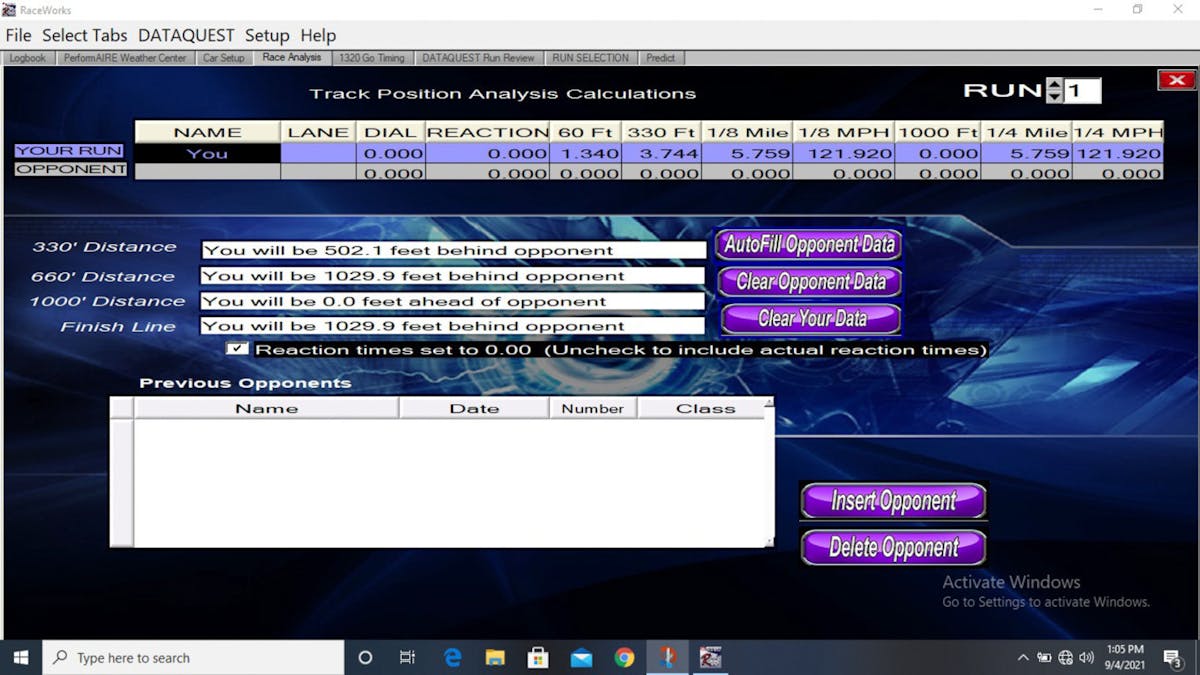1200x675 pixels.
Task: Click the Delete Opponent button
Action: 893,548
